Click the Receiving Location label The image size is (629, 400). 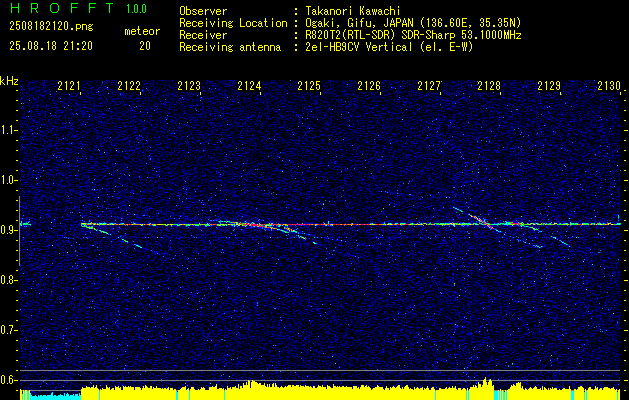(x=233, y=23)
